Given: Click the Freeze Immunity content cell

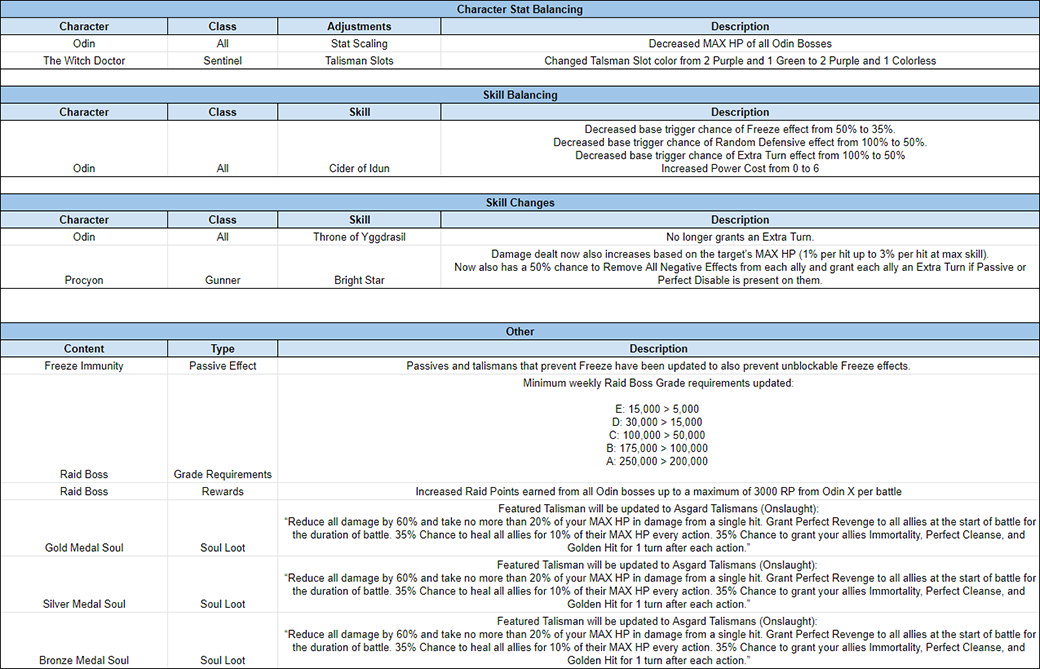Looking at the screenshot, I should [x=84, y=366].
